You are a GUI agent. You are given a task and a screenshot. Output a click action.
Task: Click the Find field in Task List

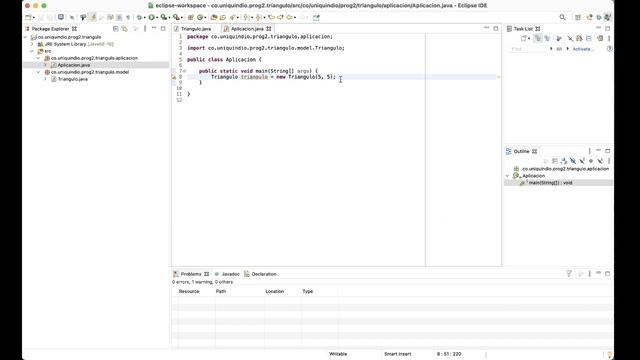528,49
